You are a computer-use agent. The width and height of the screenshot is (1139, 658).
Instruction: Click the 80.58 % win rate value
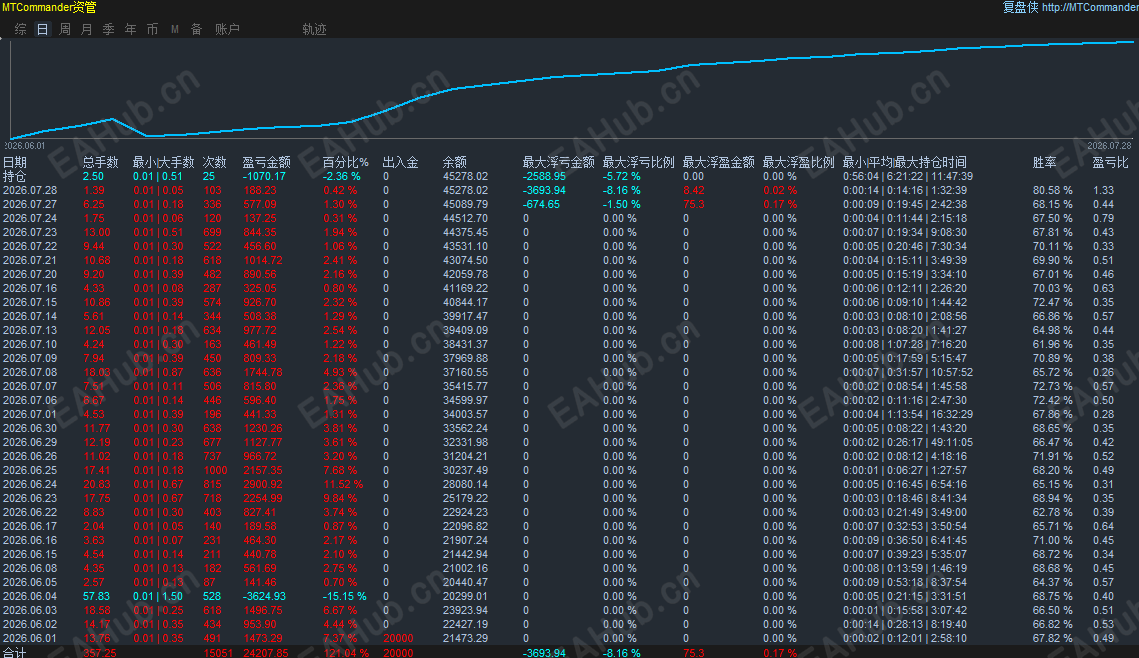(1053, 190)
